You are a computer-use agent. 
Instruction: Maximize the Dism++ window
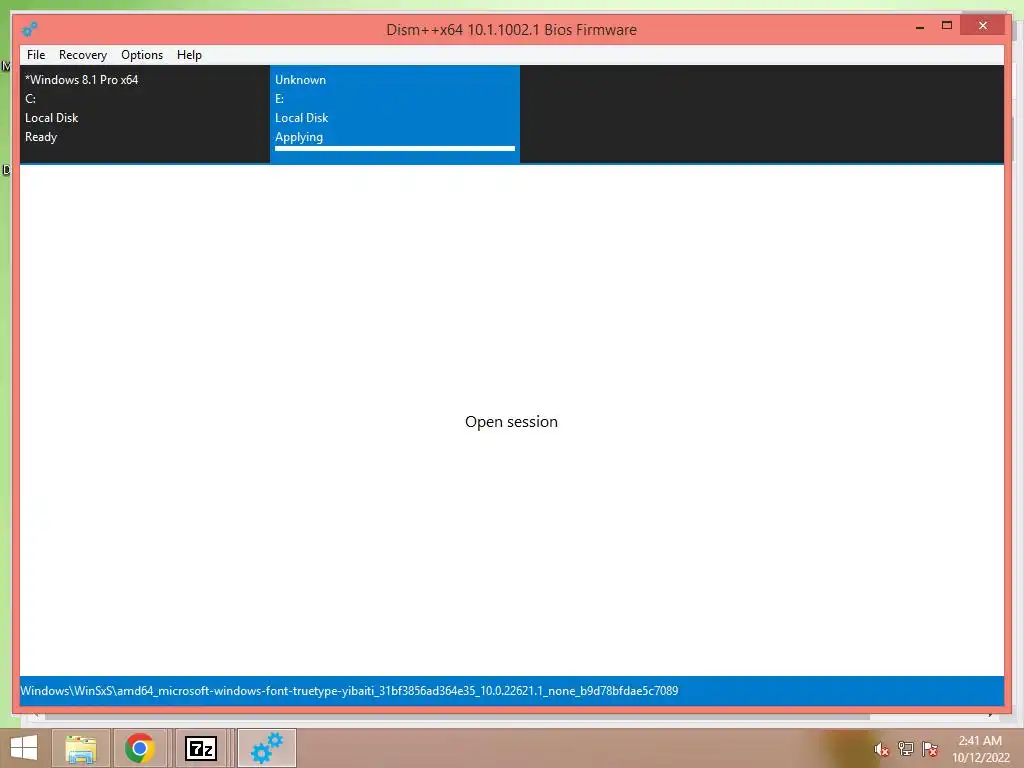coord(946,26)
